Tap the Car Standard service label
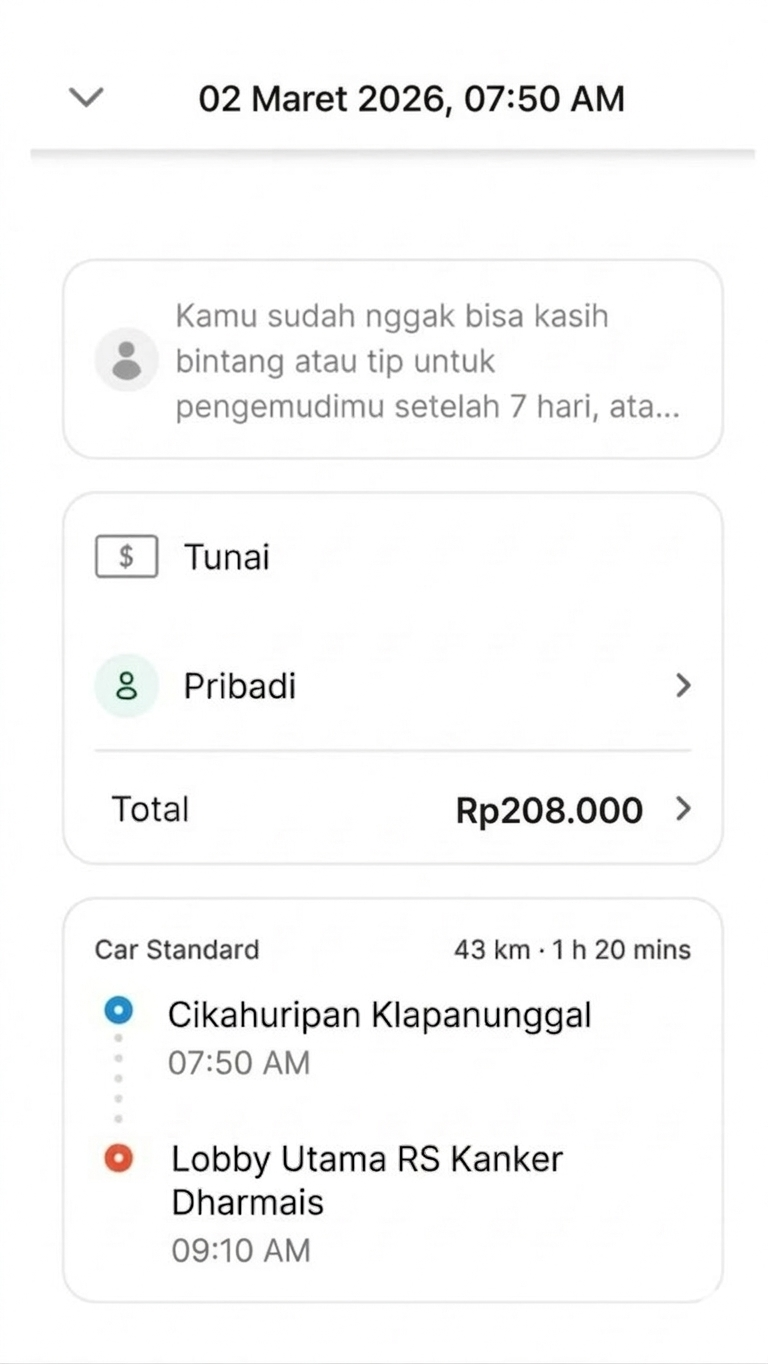Screen dimensions: 768x1364 coord(177,949)
